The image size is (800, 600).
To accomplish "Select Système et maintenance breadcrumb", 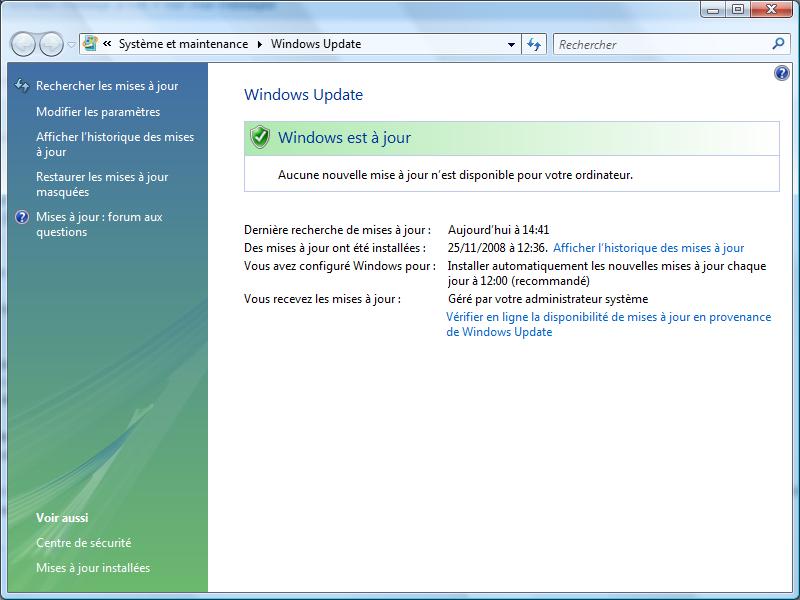I will pyautogui.click(x=183, y=44).
